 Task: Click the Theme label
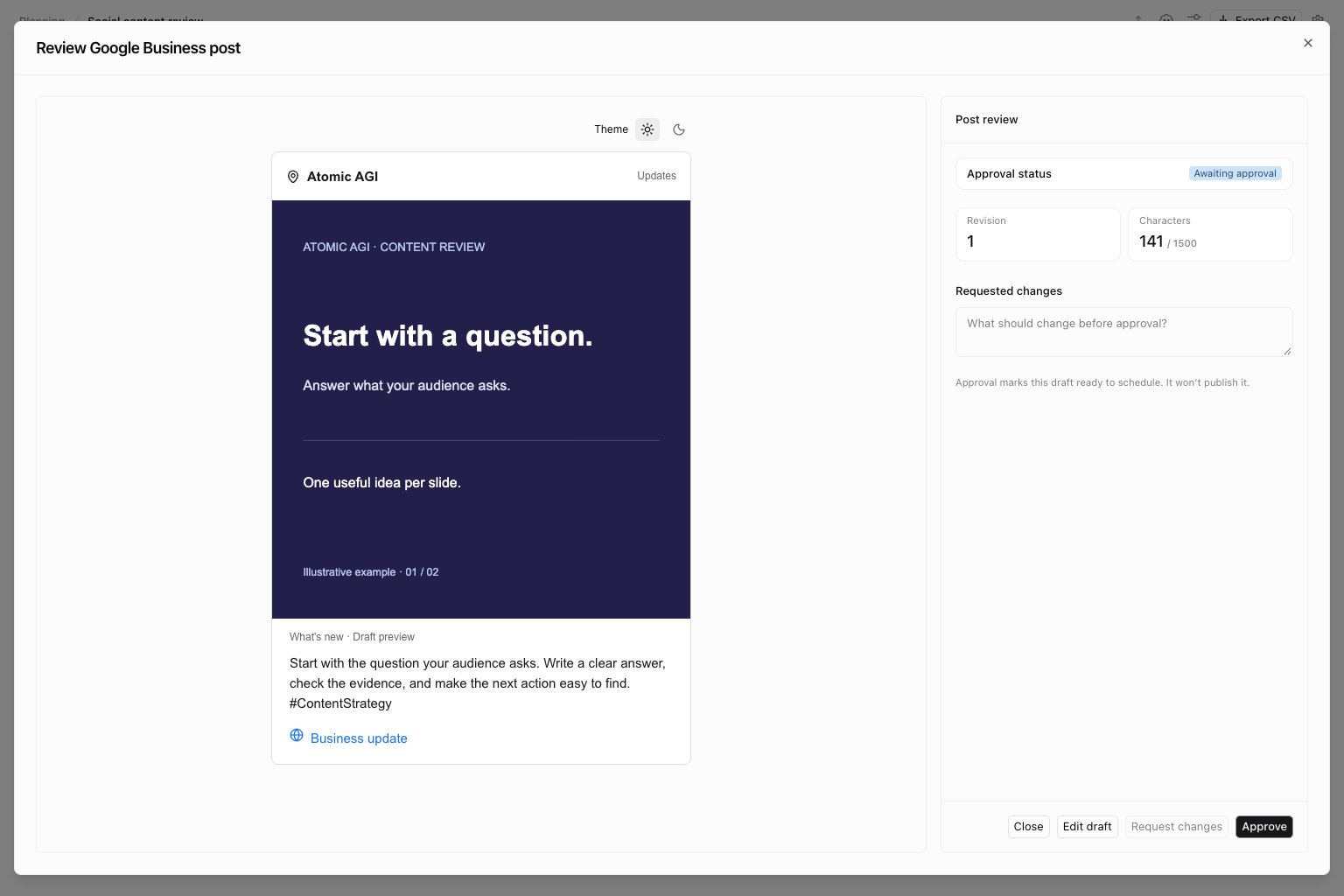pos(611,129)
